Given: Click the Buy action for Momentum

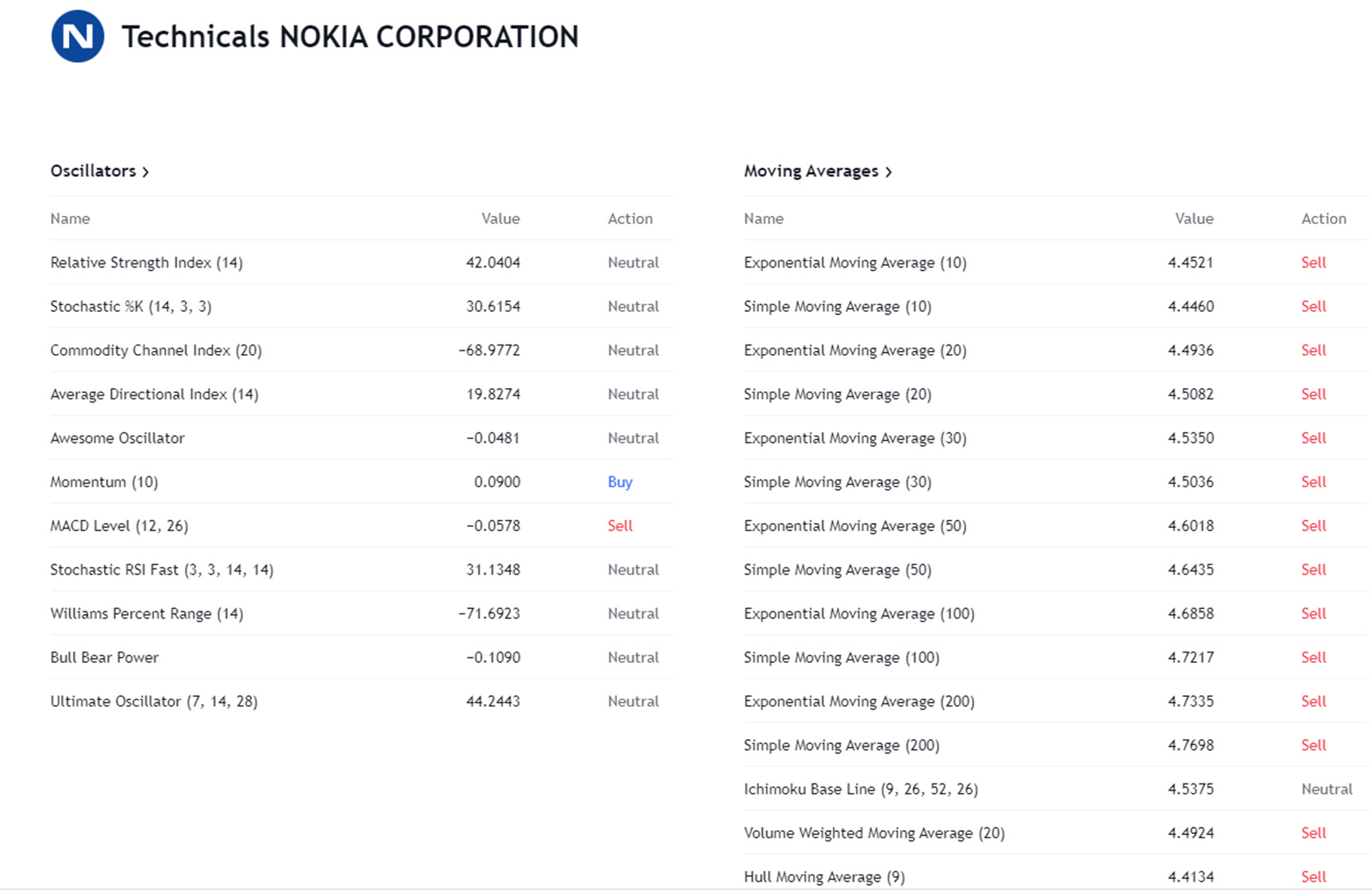Looking at the screenshot, I should (620, 482).
